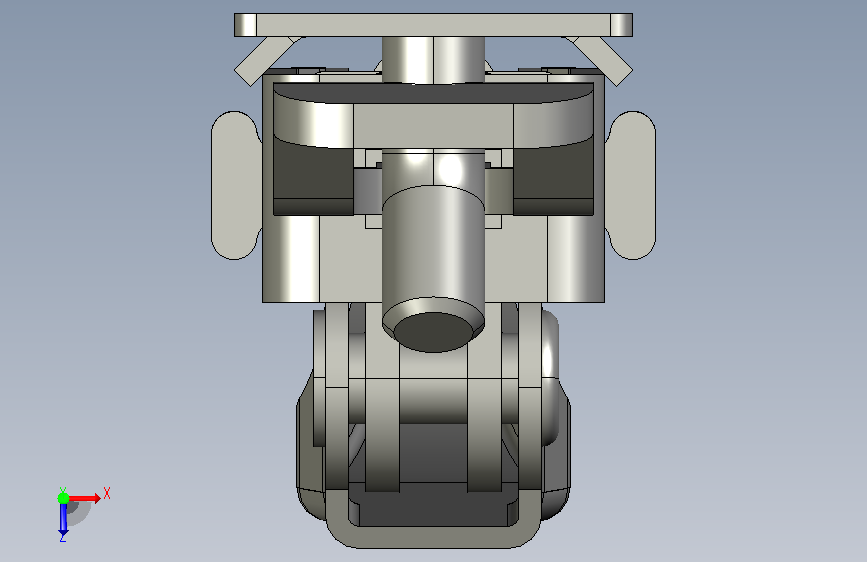Screen dimensions: 867x562
Task: Select the dark circular bore of the central cylinder
Action: (433, 331)
